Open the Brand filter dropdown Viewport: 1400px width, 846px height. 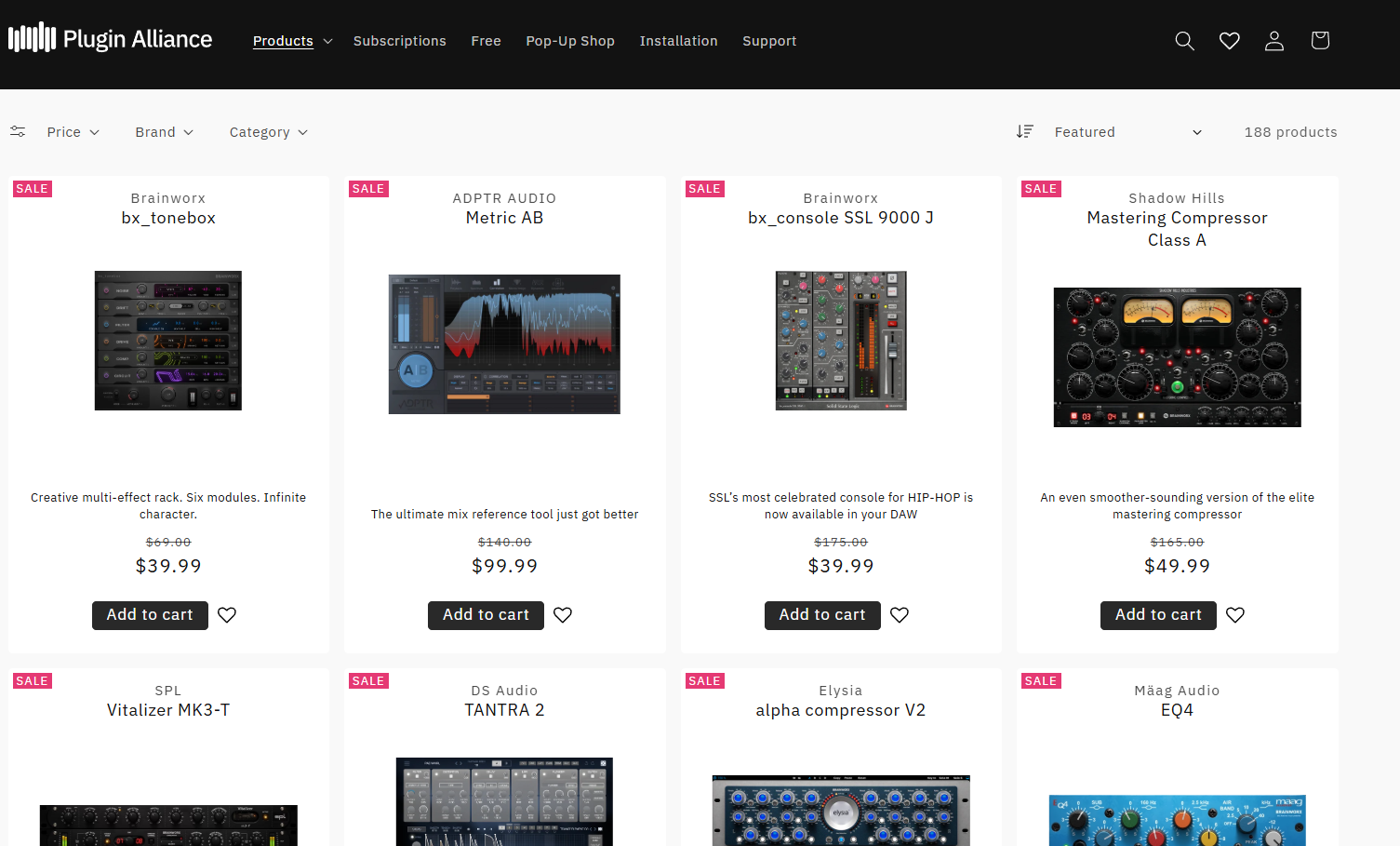pyautogui.click(x=164, y=131)
